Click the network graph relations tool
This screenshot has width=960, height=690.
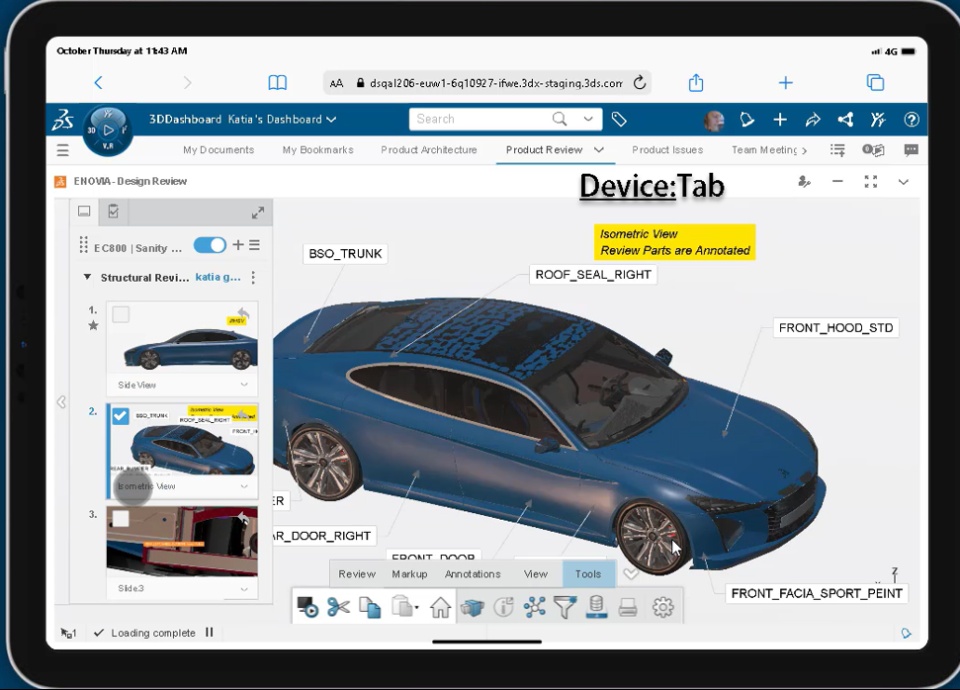(x=534, y=607)
